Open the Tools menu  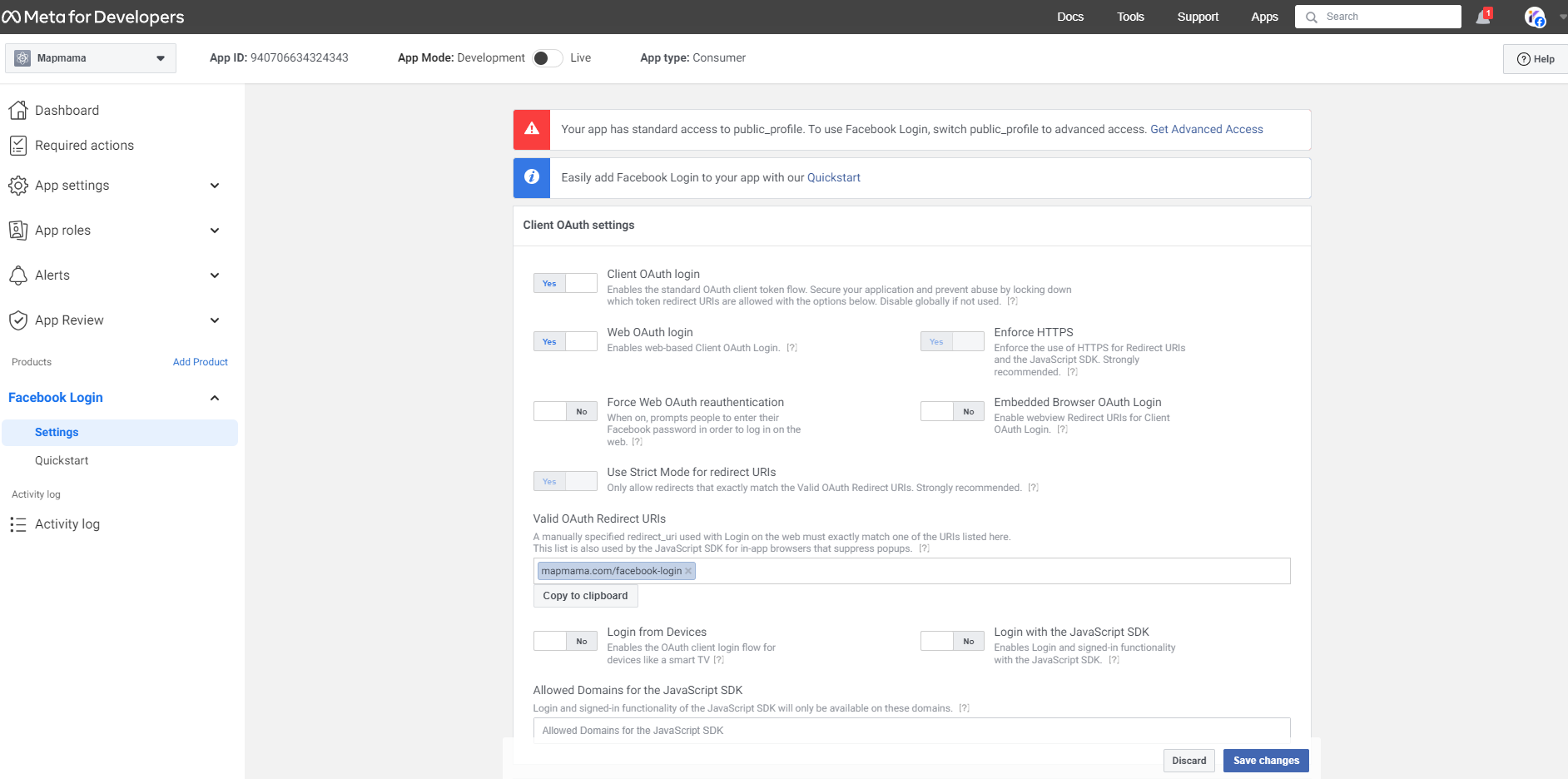[1130, 17]
